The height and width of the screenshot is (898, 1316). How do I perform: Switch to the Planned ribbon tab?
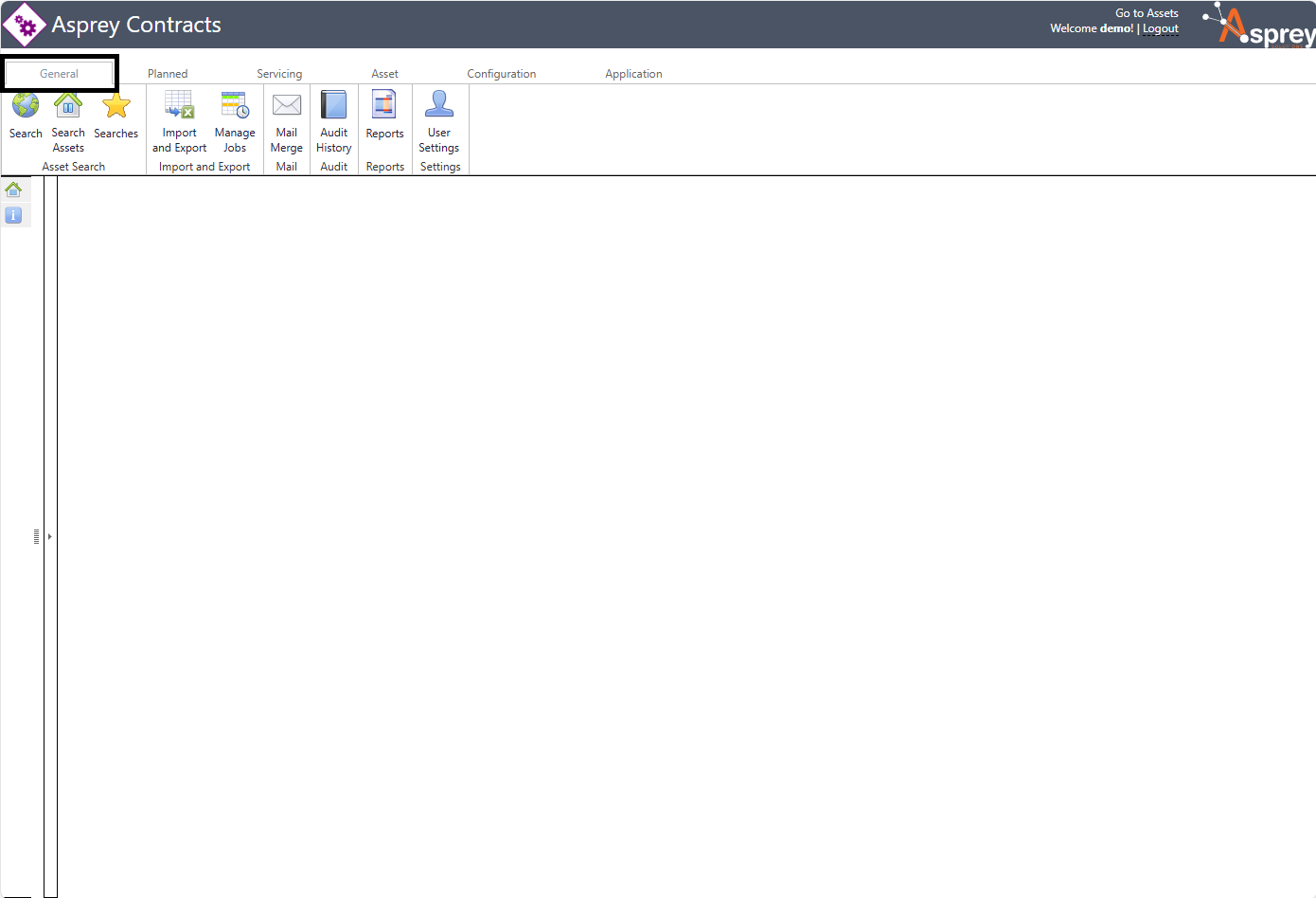click(168, 74)
